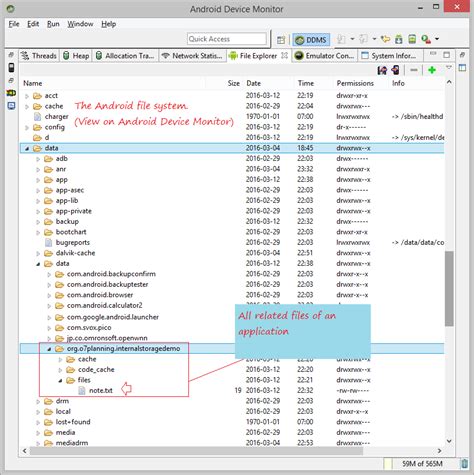The image size is (474, 475).
Task: Select the note.txt file
Action: pos(101,391)
